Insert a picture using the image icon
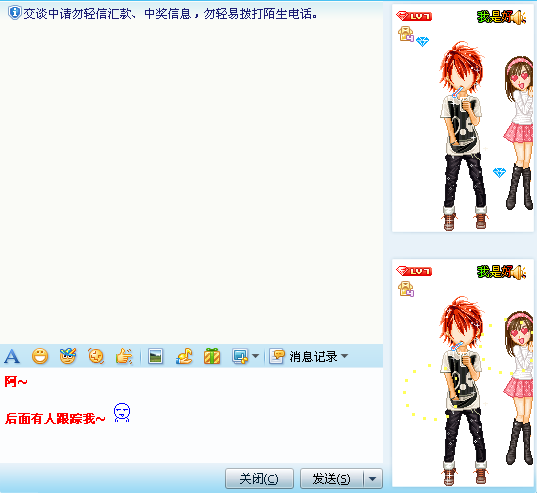 [x=155, y=356]
